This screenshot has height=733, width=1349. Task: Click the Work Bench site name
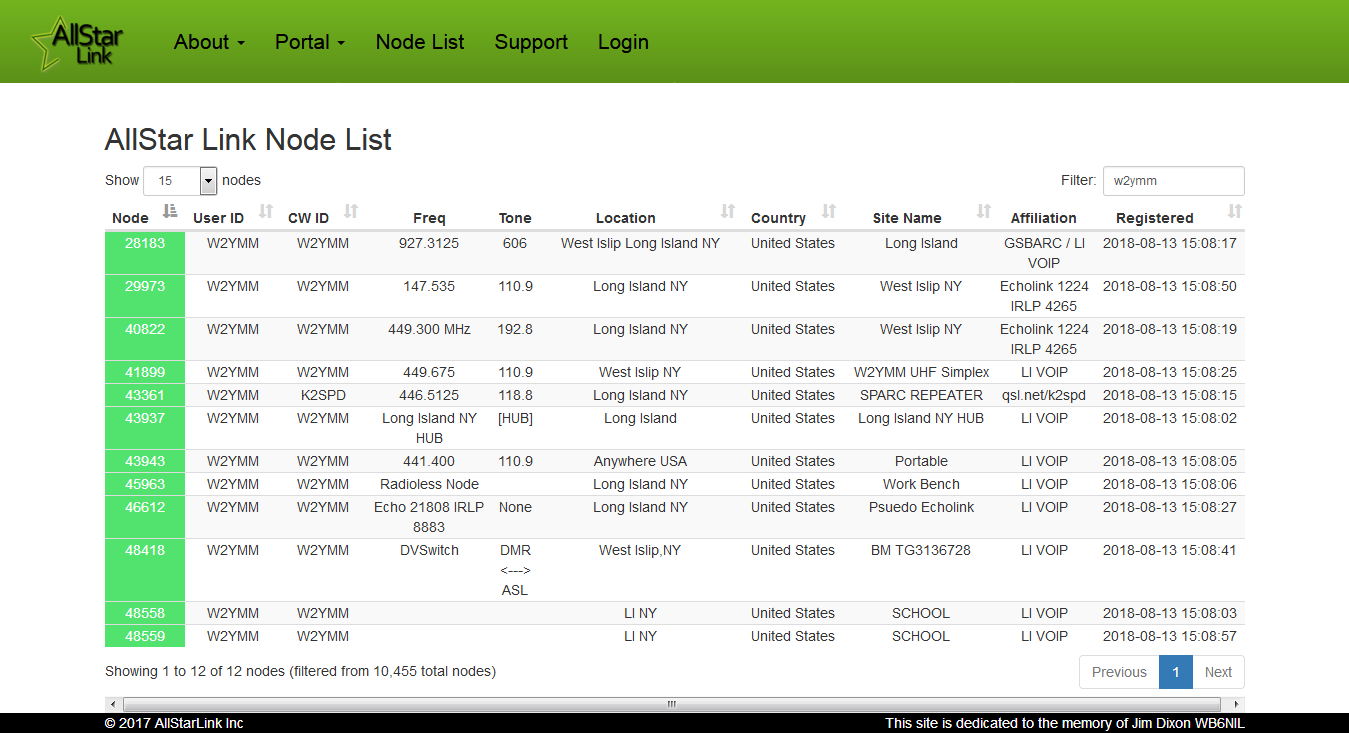coord(921,484)
